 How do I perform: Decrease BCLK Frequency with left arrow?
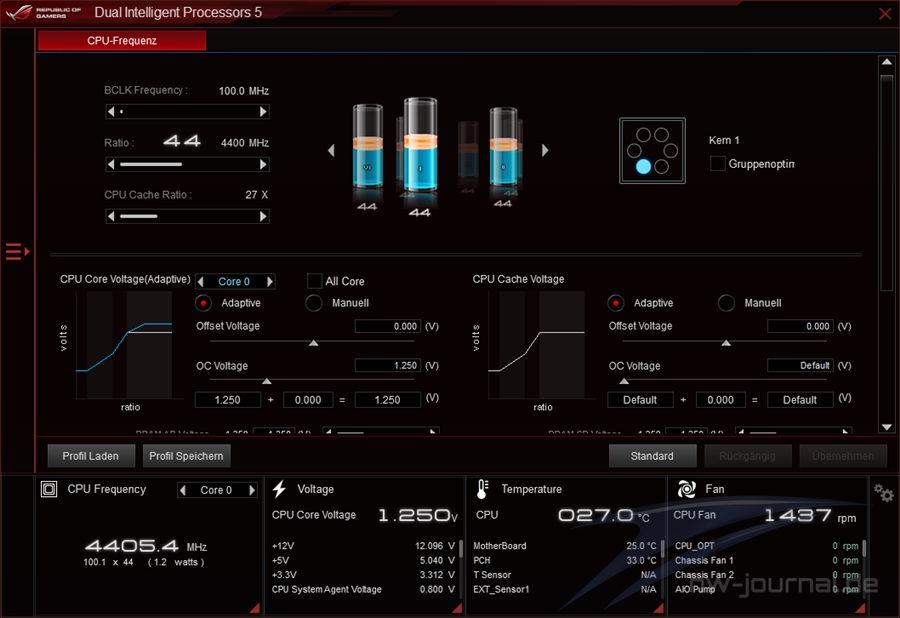(x=111, y=111)
